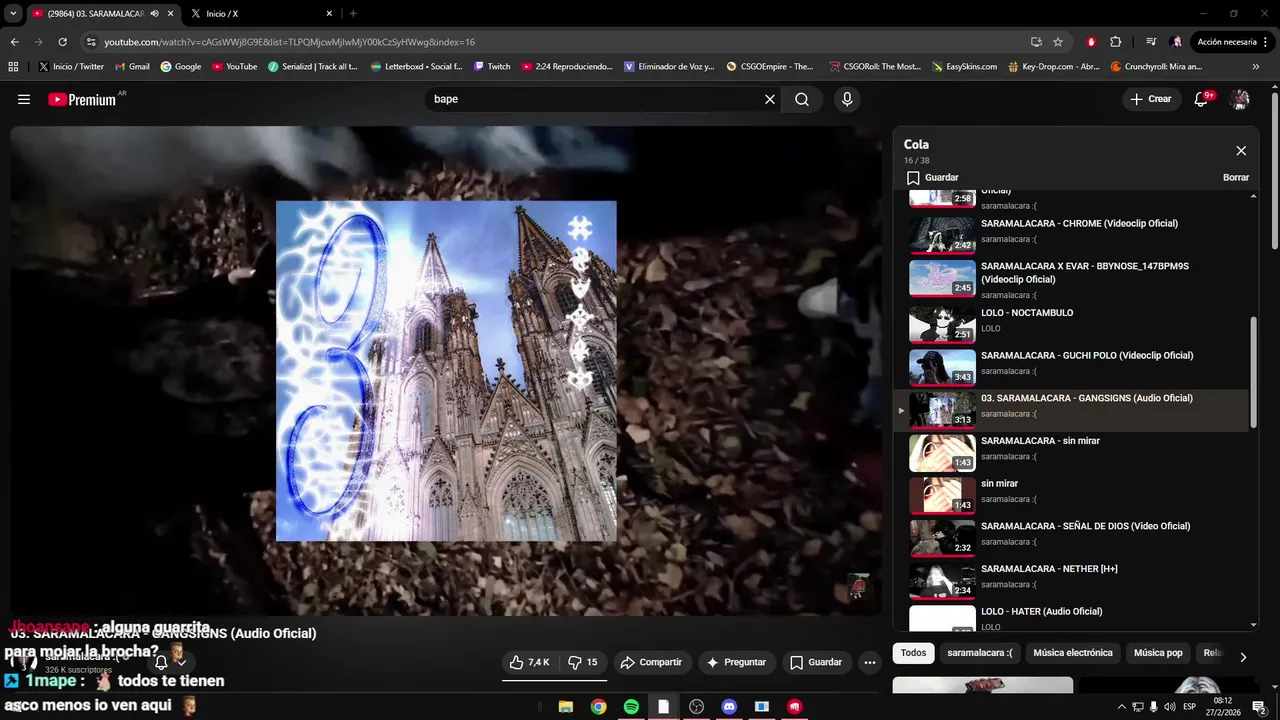The image size is (1280, 720).
Task: Play the 'sin mirar' queue item titled alone
Action: tap(1071, 495)
